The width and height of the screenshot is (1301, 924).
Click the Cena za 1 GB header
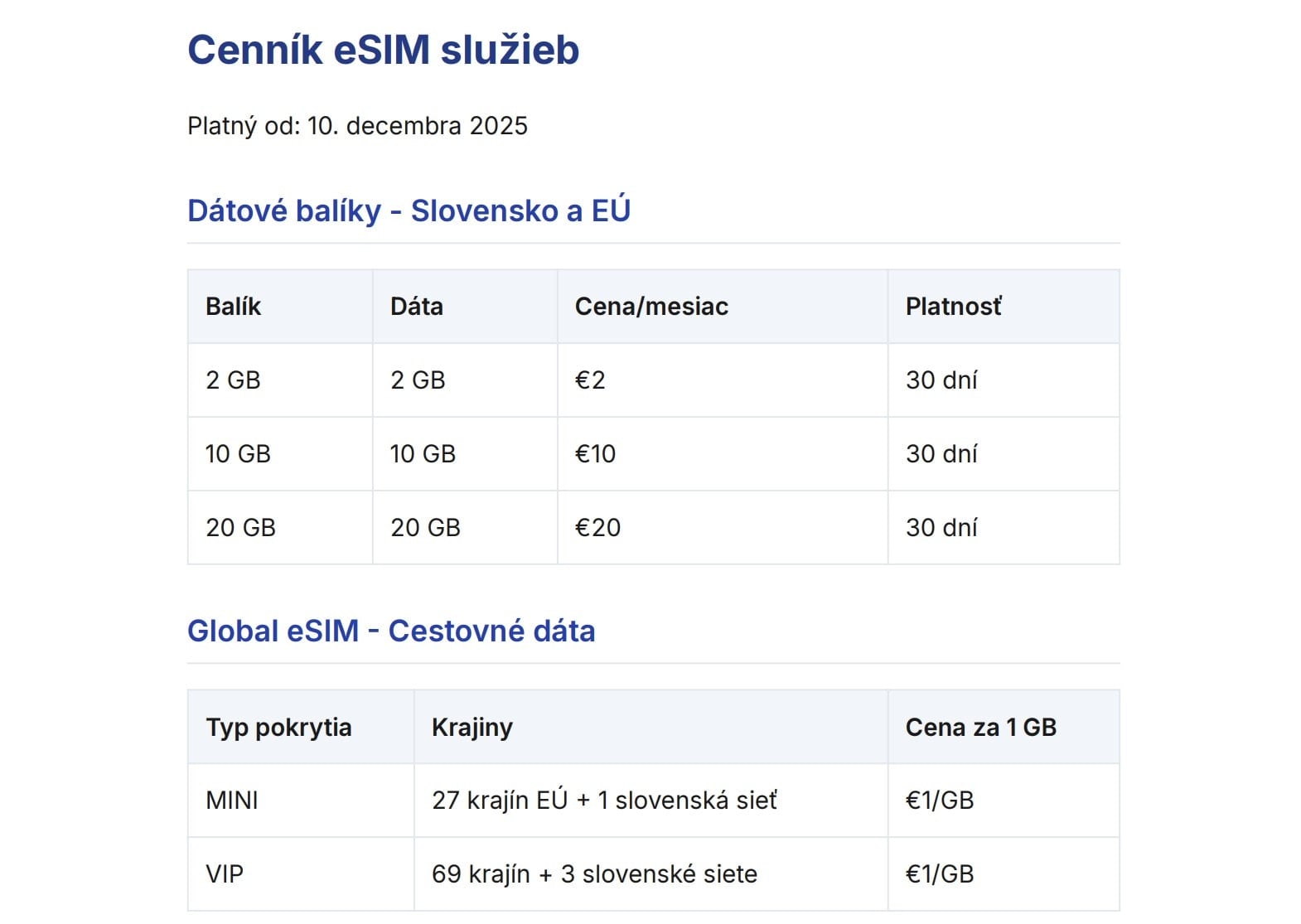pos(980,728)
